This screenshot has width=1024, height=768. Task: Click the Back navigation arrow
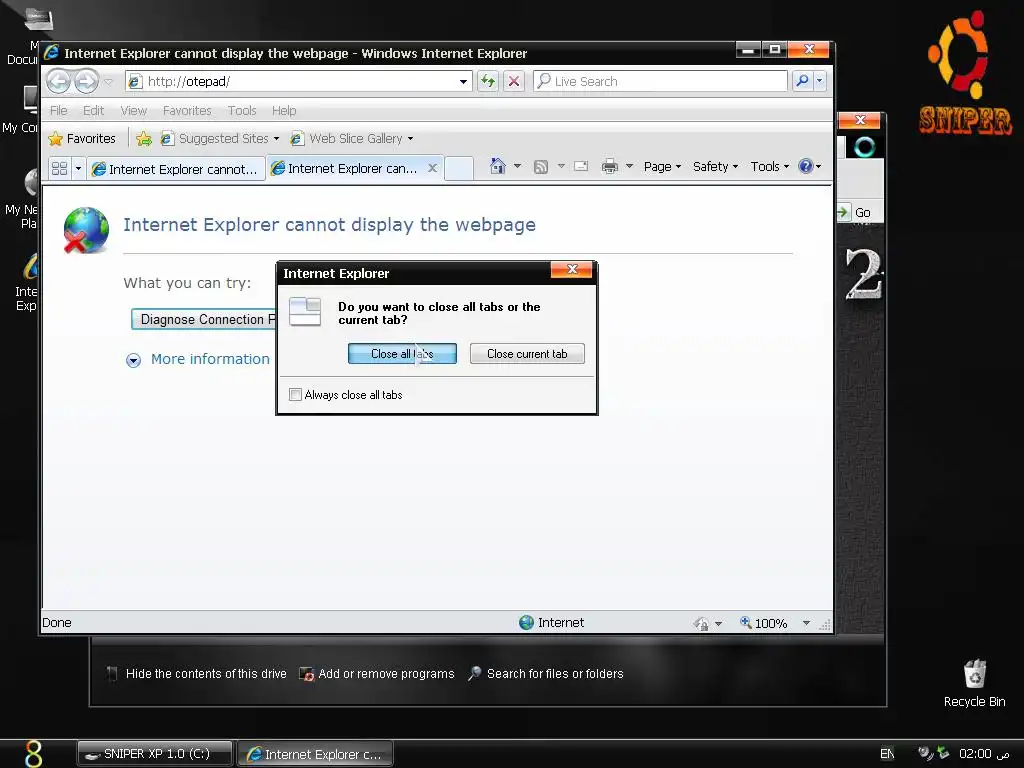pyautogui.click(x=58, y=81)
